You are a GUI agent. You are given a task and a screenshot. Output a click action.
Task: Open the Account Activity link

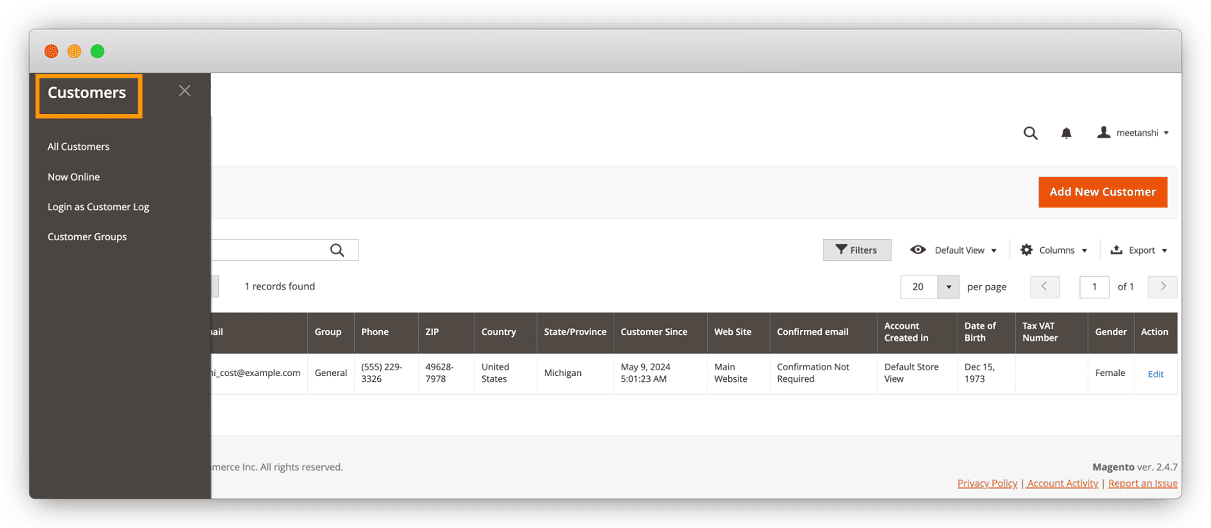point(1062,484)
